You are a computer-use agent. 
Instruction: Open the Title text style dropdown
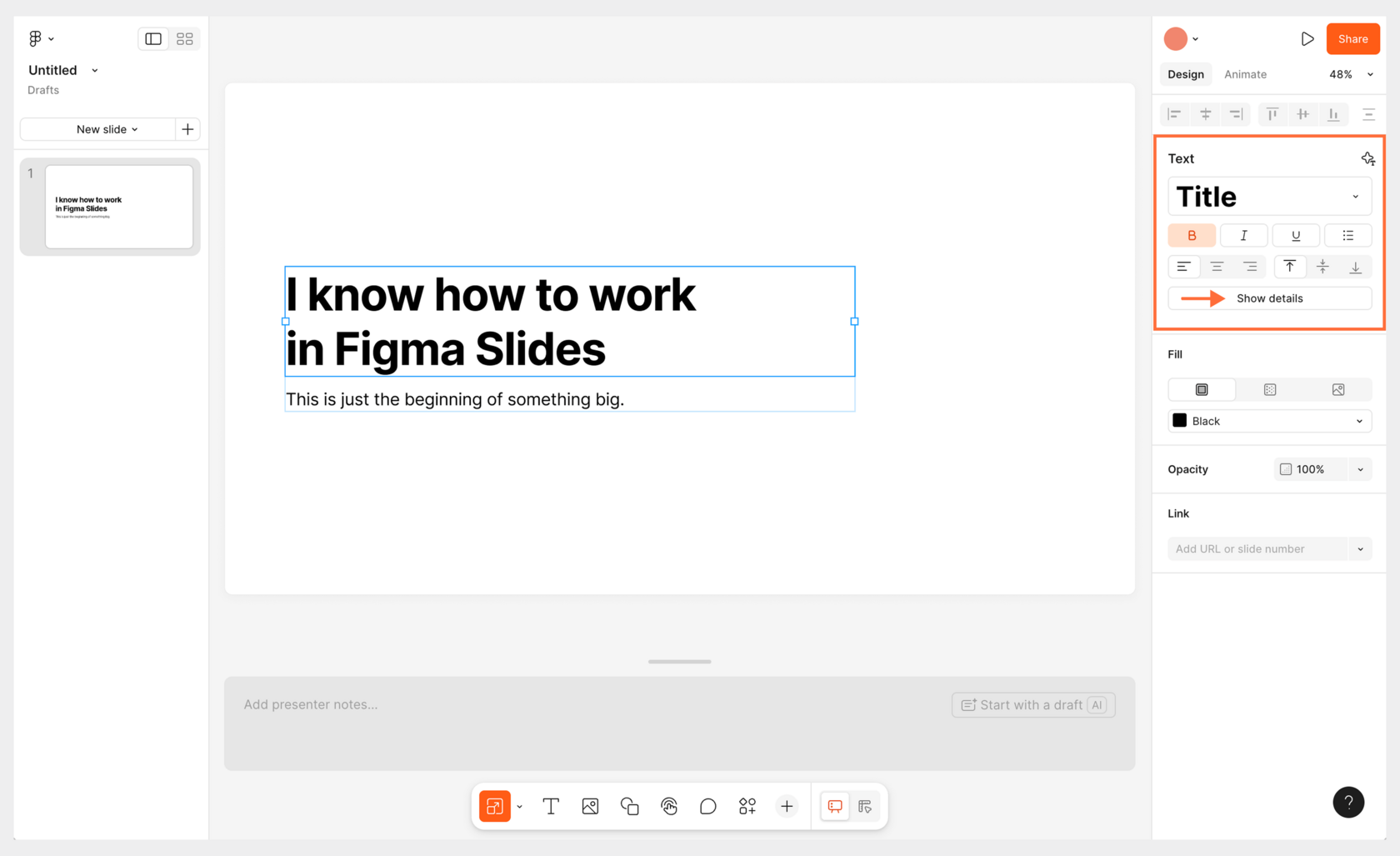click(1269, 196)
